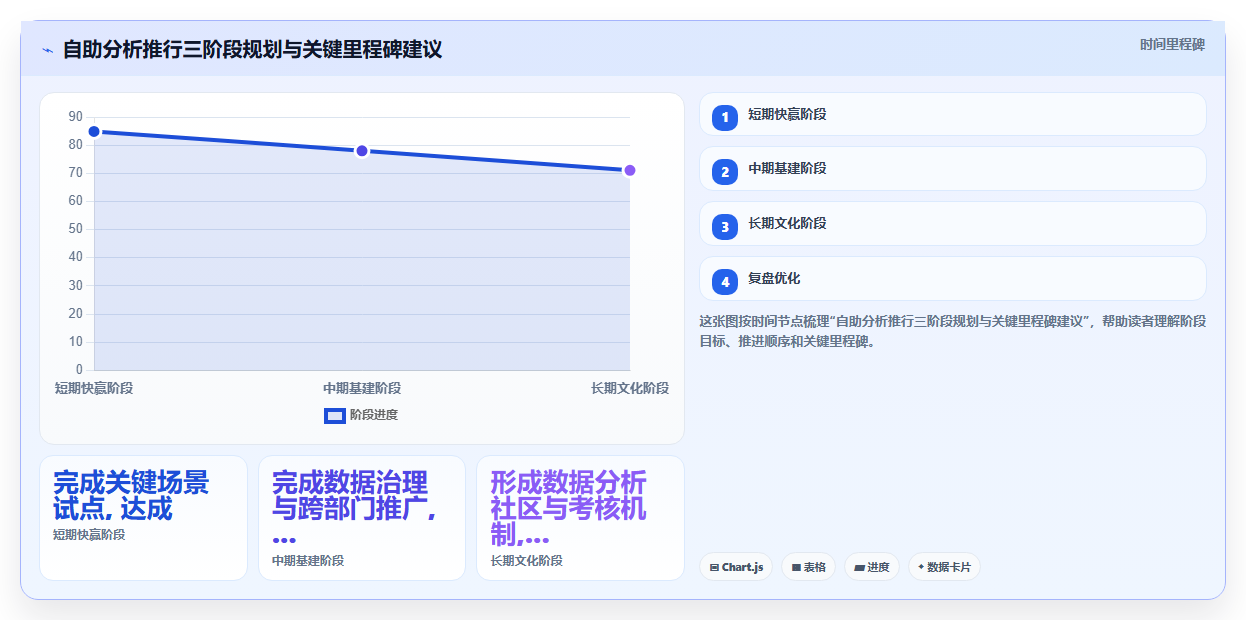
Task: Click the y-axis value 0
Action: point(80,370)
